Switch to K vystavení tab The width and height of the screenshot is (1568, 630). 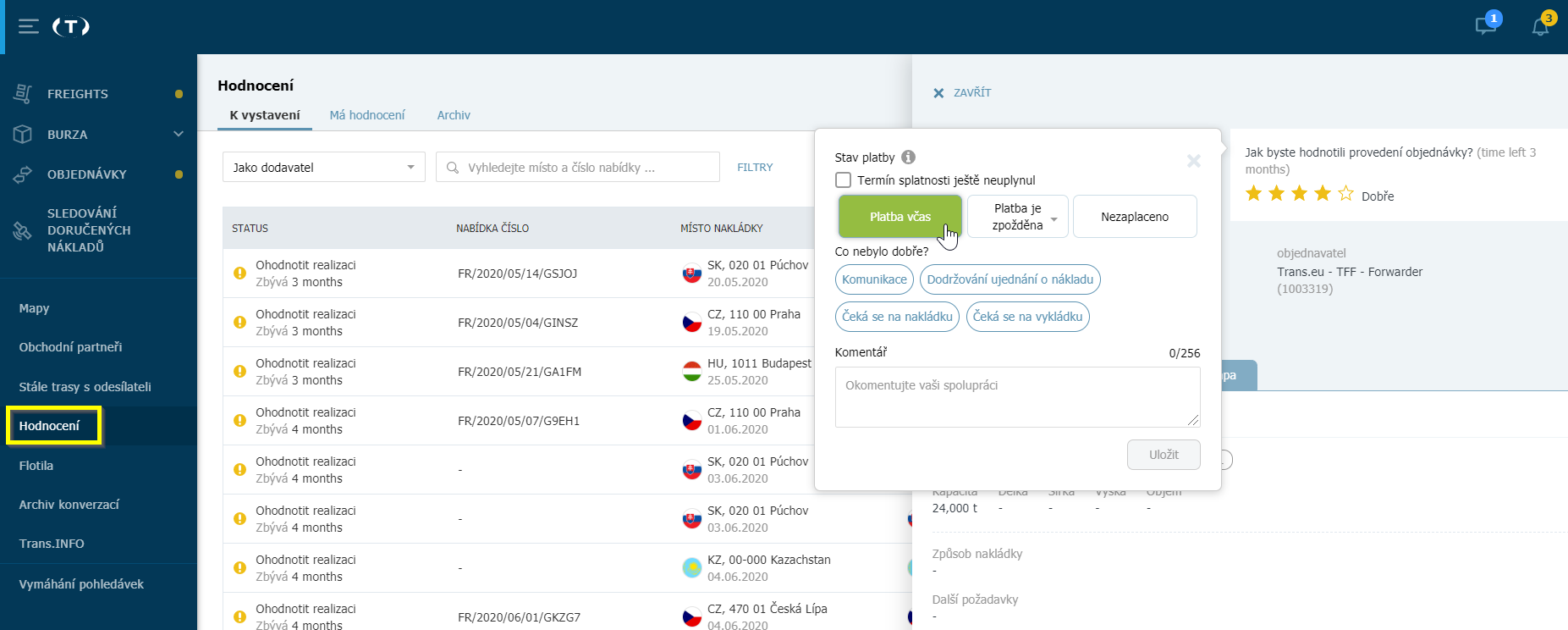click(265, 115)
